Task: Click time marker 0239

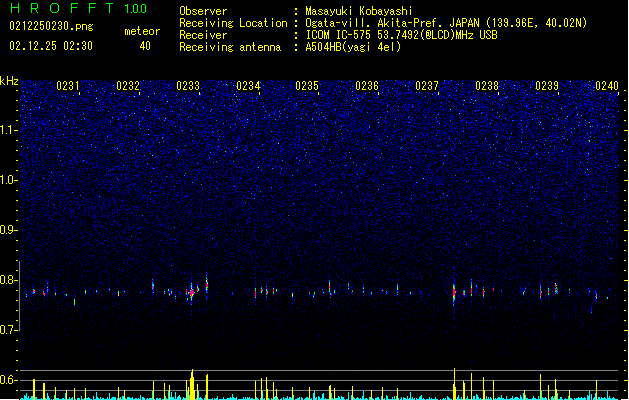Action: coord(547,86)
